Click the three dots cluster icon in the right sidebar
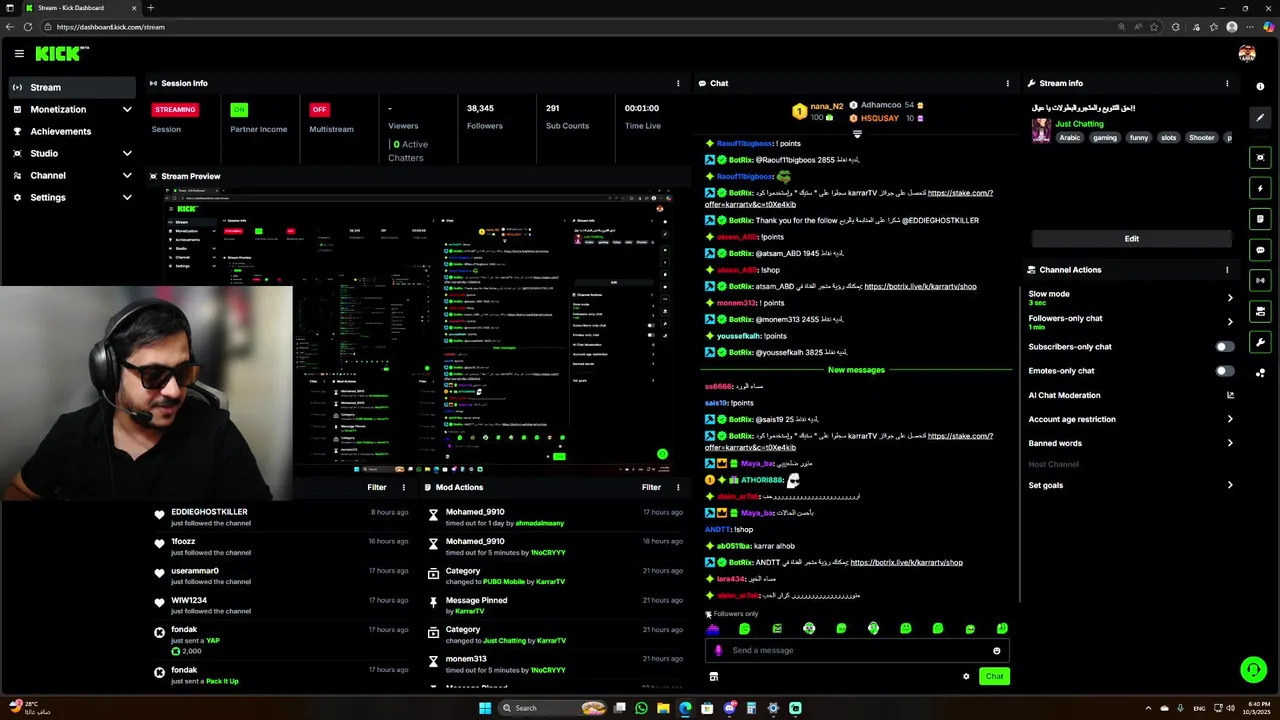The height and width of the screenshot is (720, 1280). [1260, 373]
